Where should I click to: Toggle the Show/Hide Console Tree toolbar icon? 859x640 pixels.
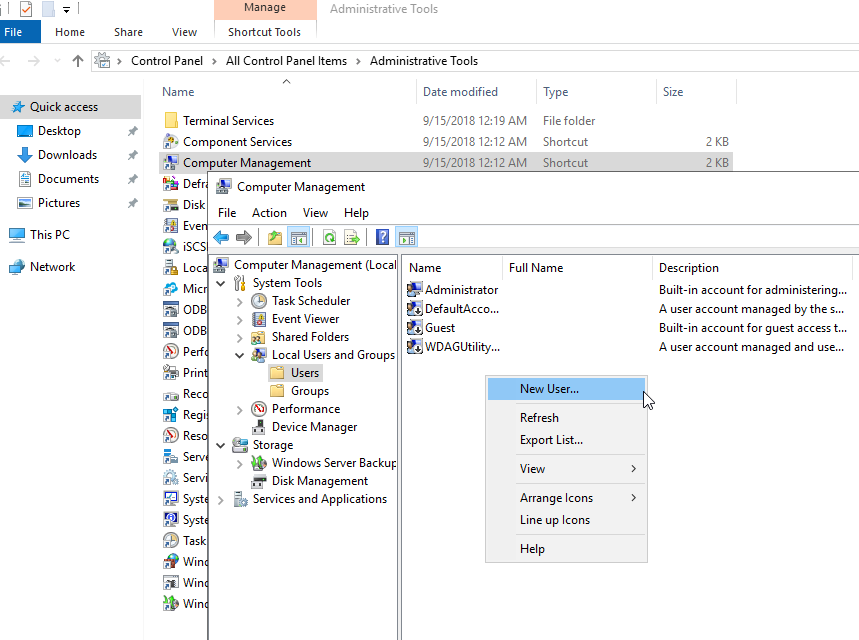point(299,237)
